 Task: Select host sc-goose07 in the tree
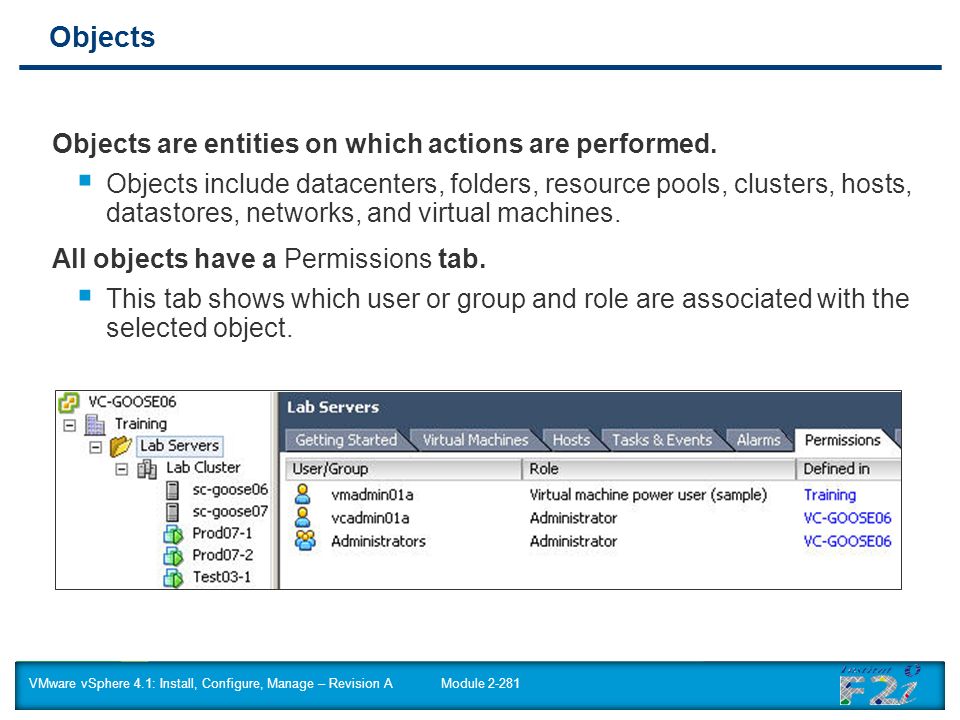(230, 511)
